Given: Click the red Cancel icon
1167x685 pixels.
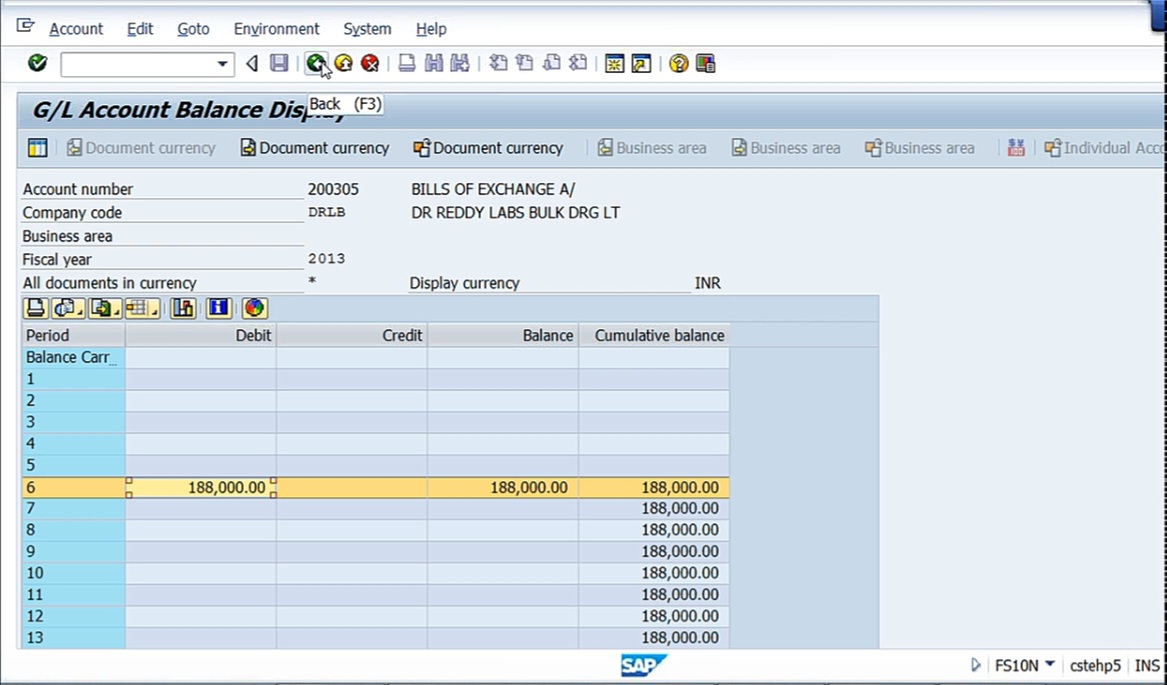Looking at the screenshot, I should [370, 63].
